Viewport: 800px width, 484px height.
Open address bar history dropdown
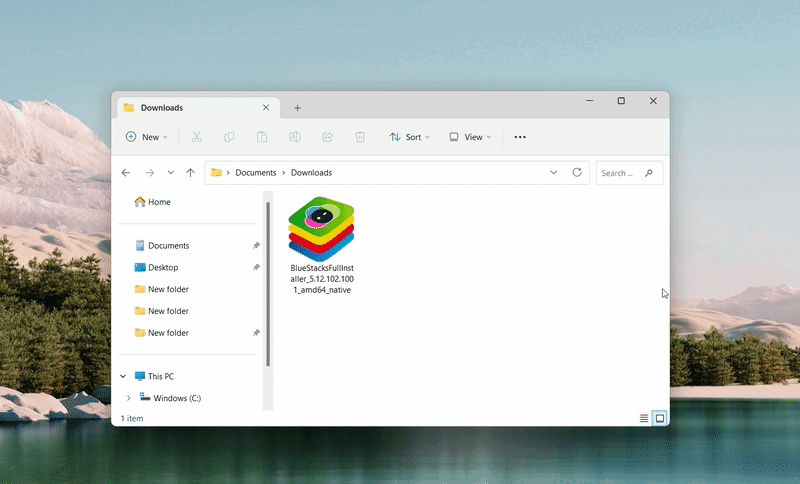pyautogui.click(x=554, y=172)
